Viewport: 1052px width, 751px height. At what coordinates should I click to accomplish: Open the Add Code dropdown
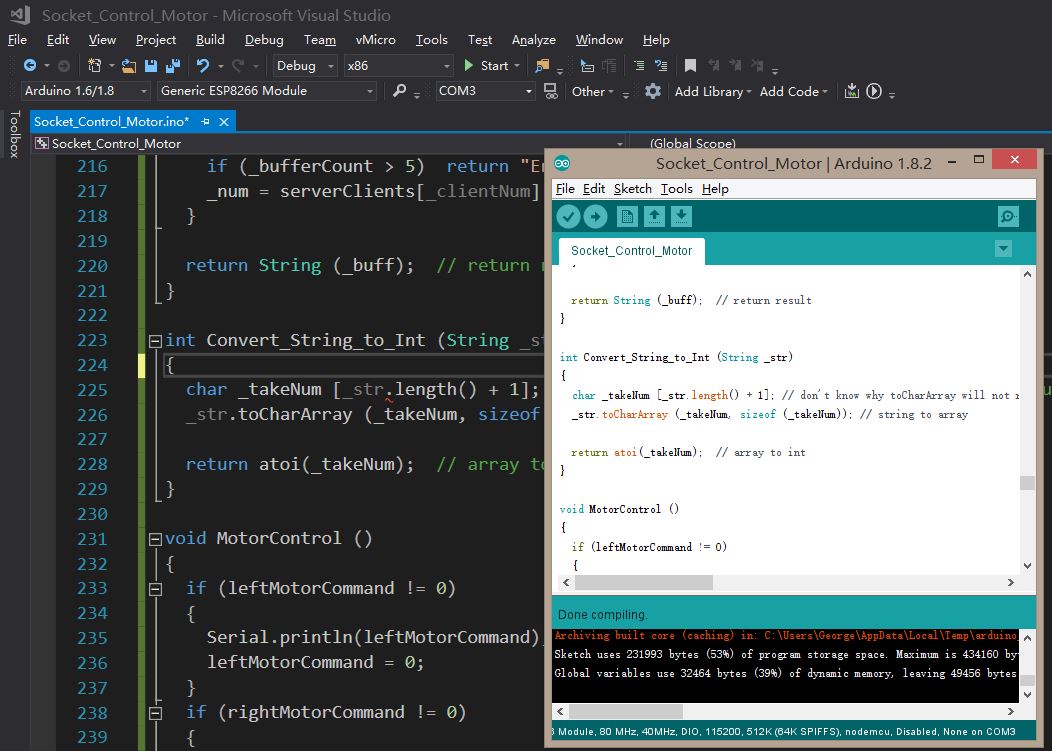[x=794, y=91]
